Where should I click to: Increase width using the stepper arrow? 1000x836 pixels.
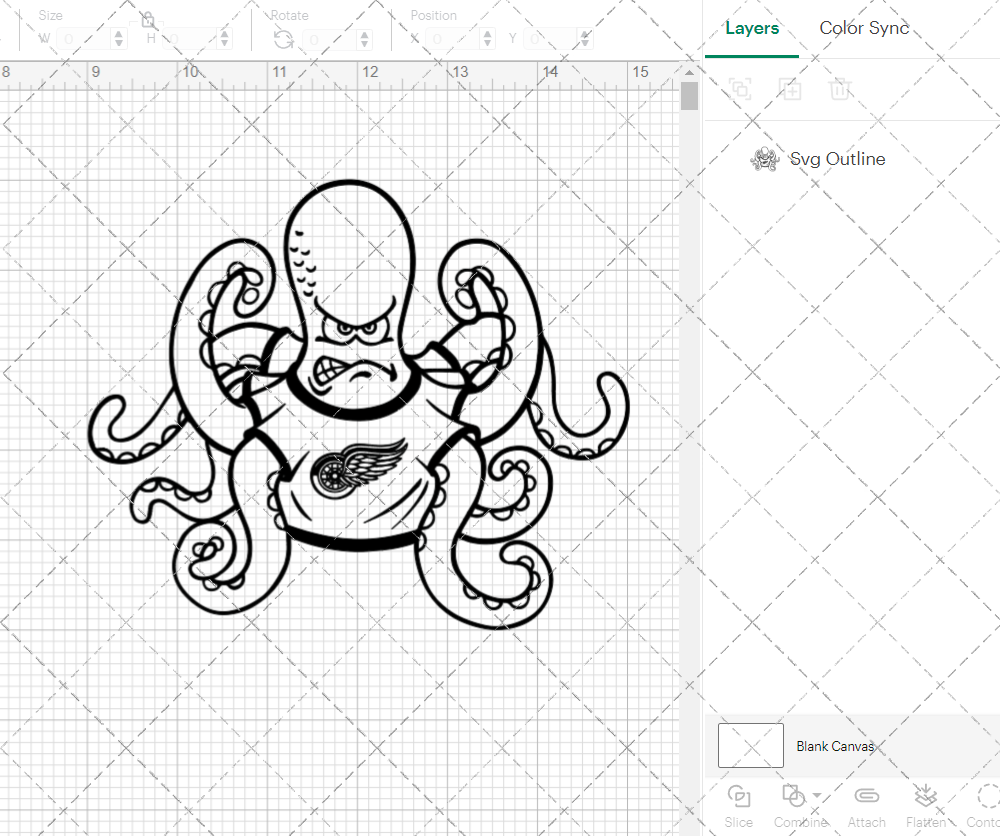[119, 32]
